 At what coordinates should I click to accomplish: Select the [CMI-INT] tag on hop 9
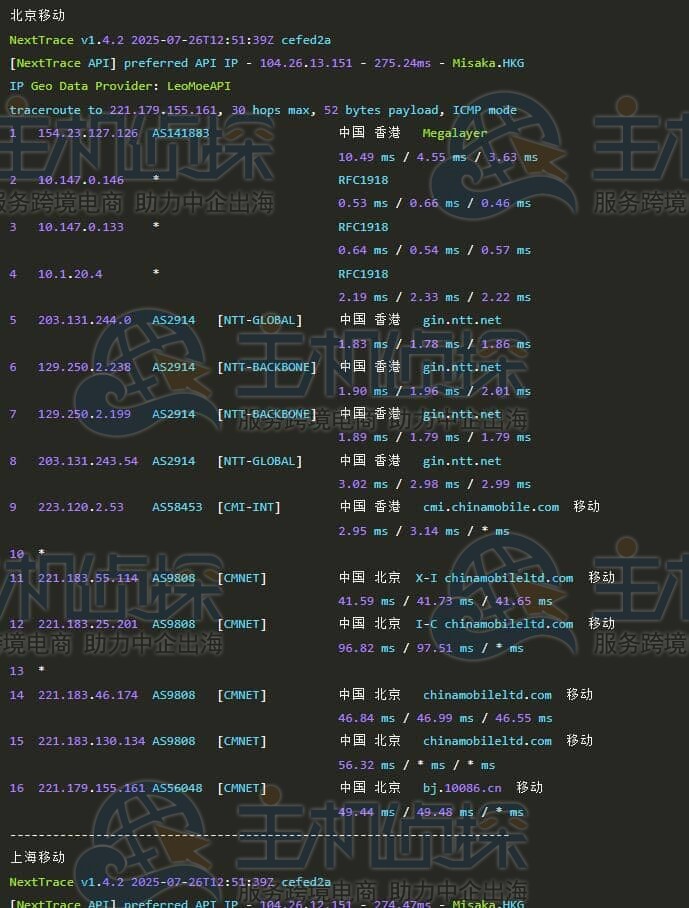pos(249,507)
